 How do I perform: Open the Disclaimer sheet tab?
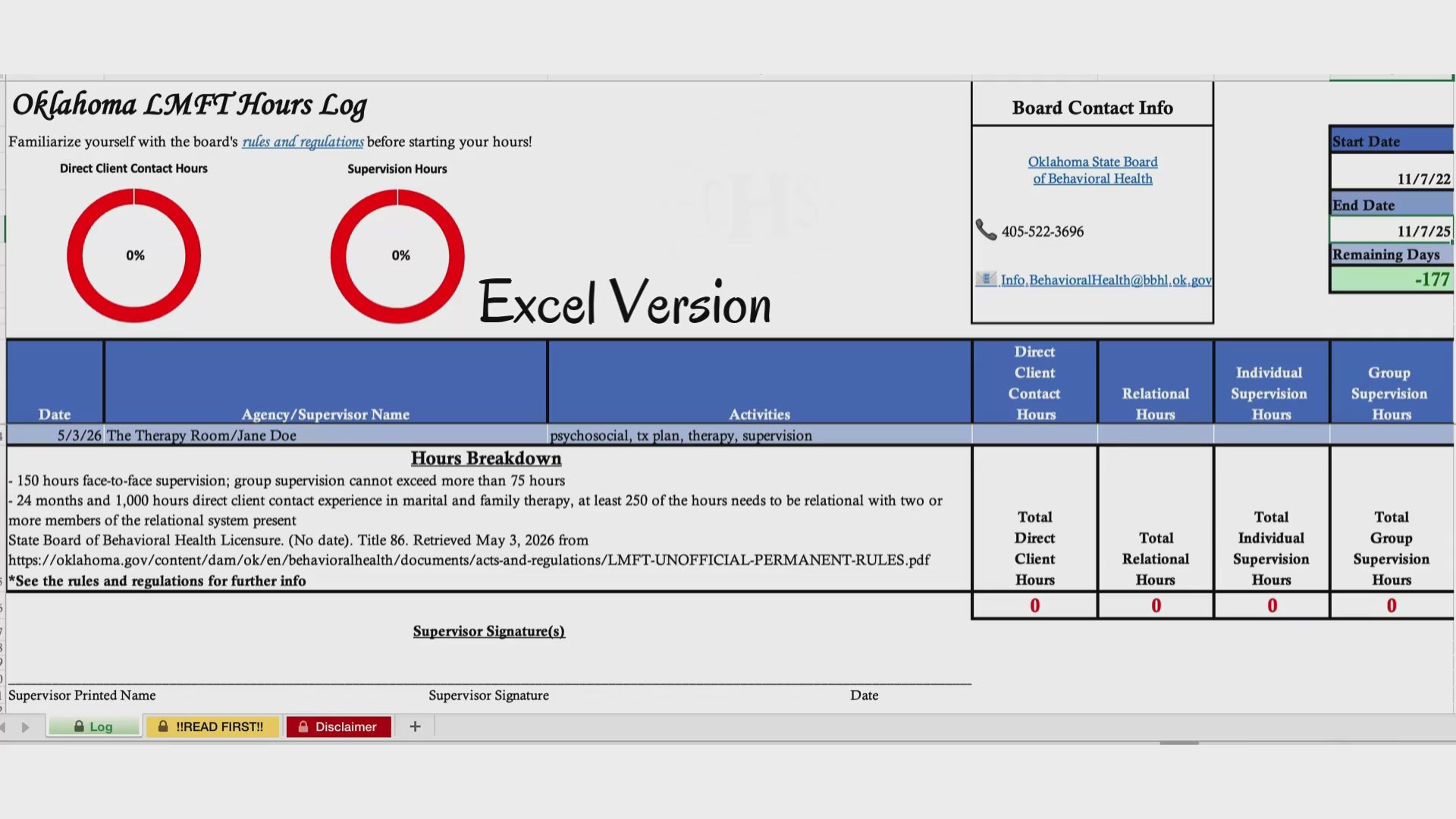(x=338, y=726)
